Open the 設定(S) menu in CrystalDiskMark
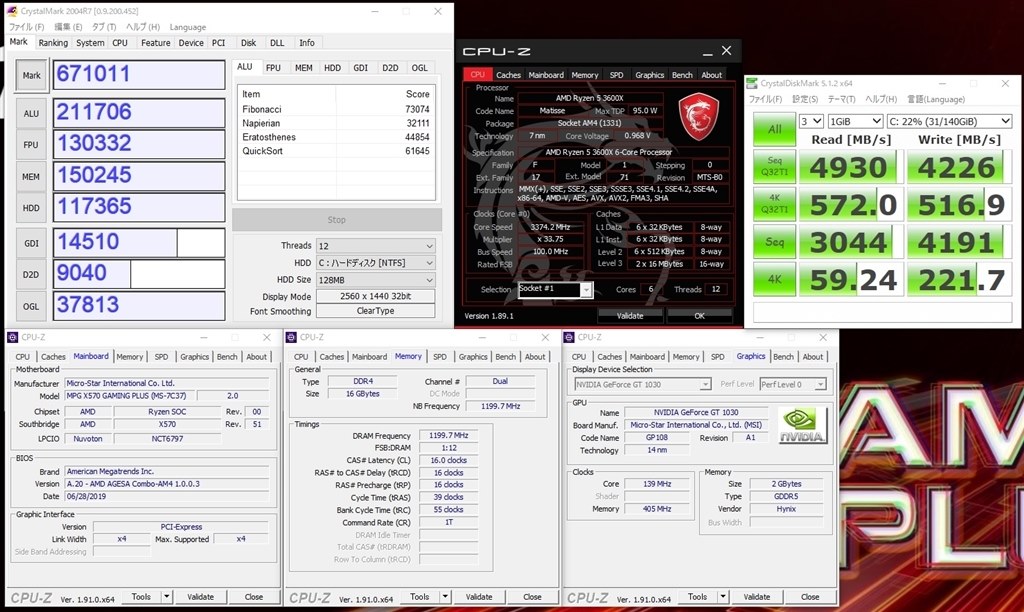Image resolution: width=1024 pixels, height=612 pixels. click(x=805, y=99)
